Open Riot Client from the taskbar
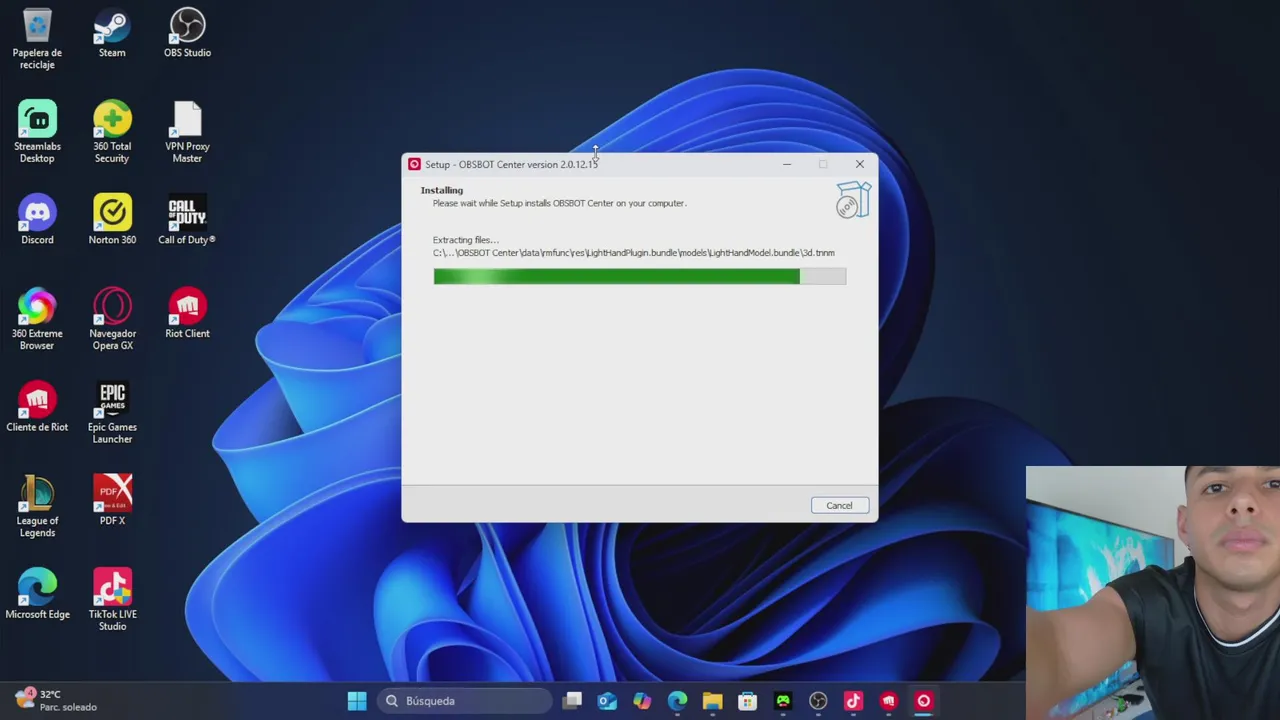Image resolution: width=1280 pixels, height=720 pixels. pyautogui.click(x=888, y=701)
